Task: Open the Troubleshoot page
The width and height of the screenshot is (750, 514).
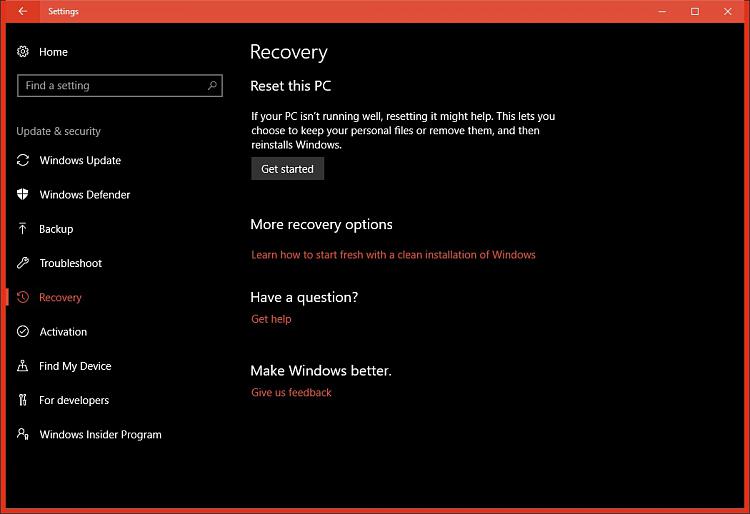Action: tap(70, 263)
